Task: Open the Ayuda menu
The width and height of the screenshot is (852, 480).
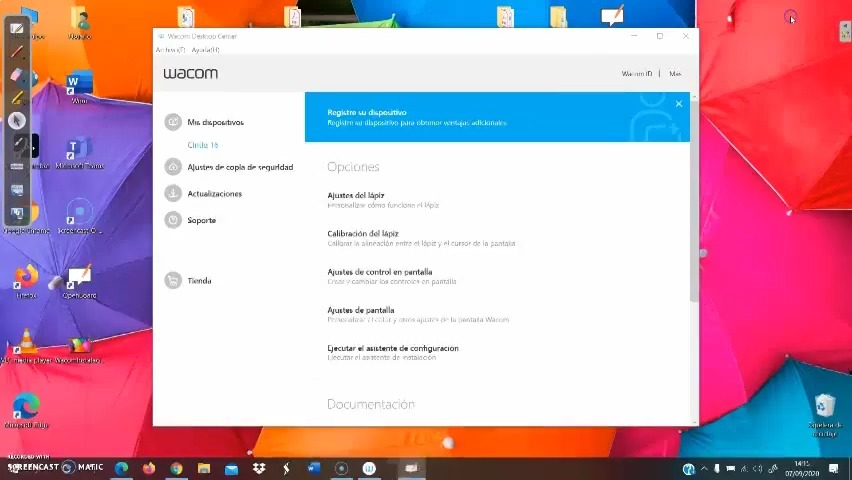Action: [x=205, y=49]
